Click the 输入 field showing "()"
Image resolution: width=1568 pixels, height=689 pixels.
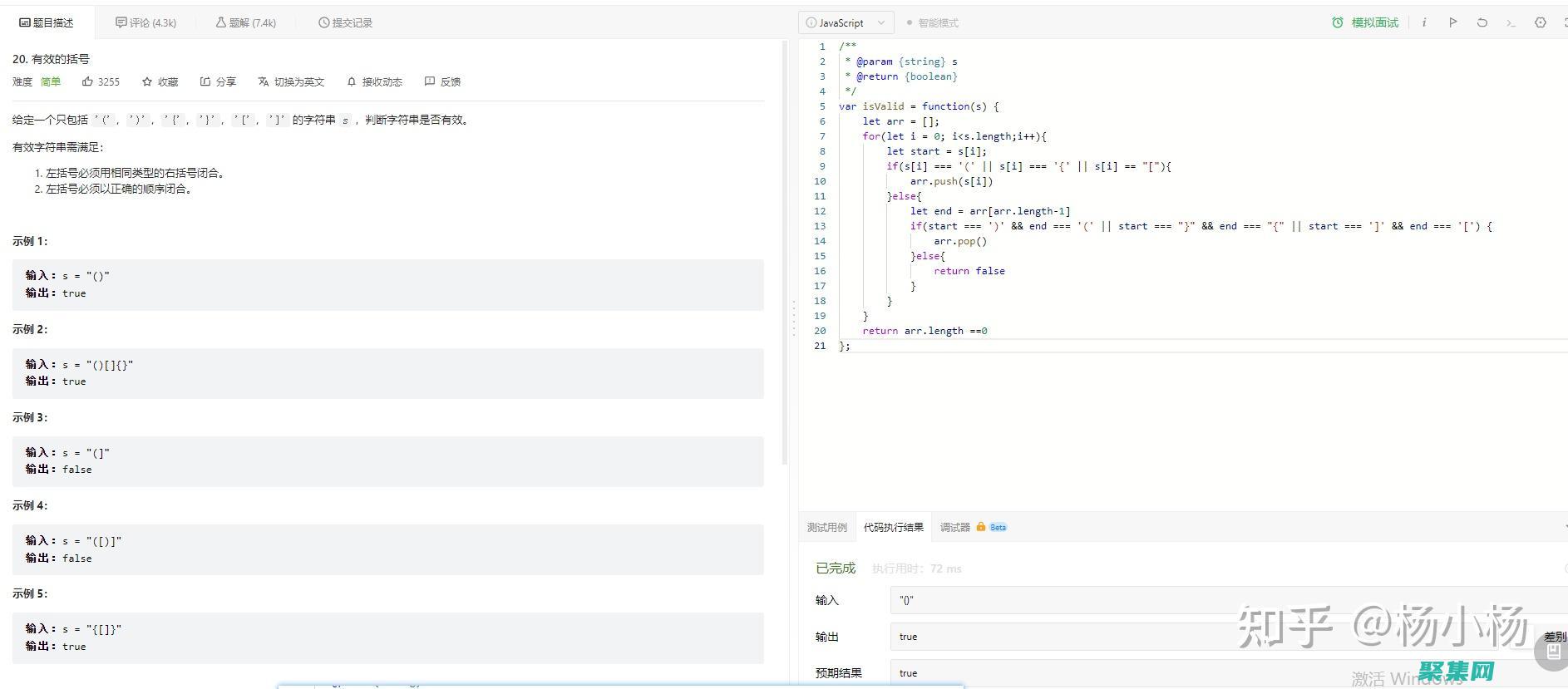point(1222,600)
